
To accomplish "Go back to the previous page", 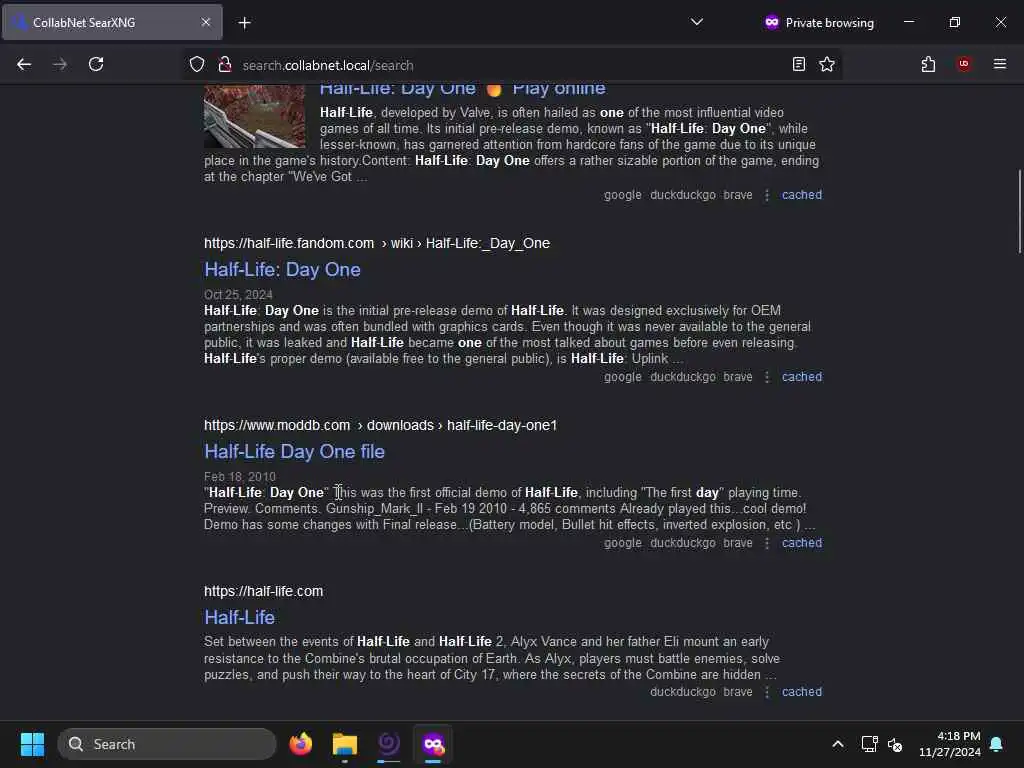I will [x=24, y=64].
